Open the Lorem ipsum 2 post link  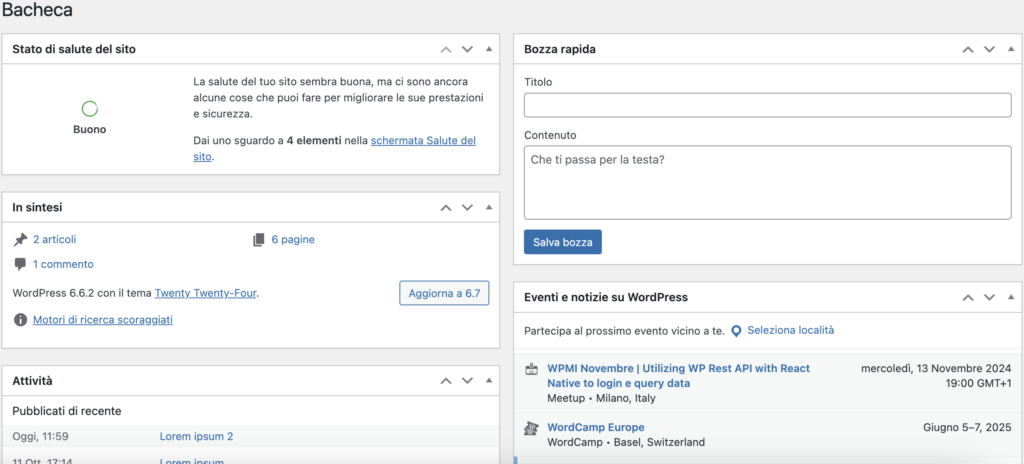point(196,437)
